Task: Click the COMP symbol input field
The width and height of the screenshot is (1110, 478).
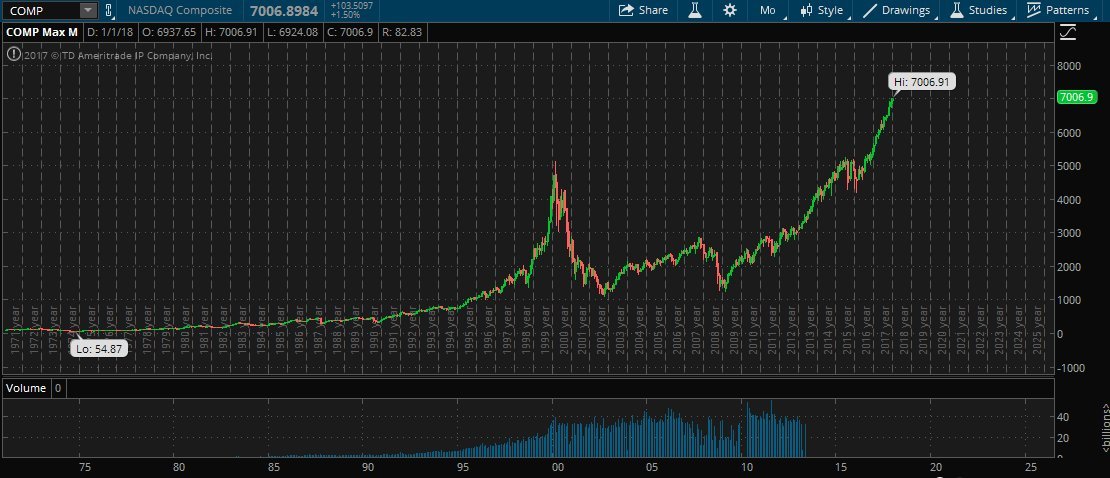Action: 40,11
